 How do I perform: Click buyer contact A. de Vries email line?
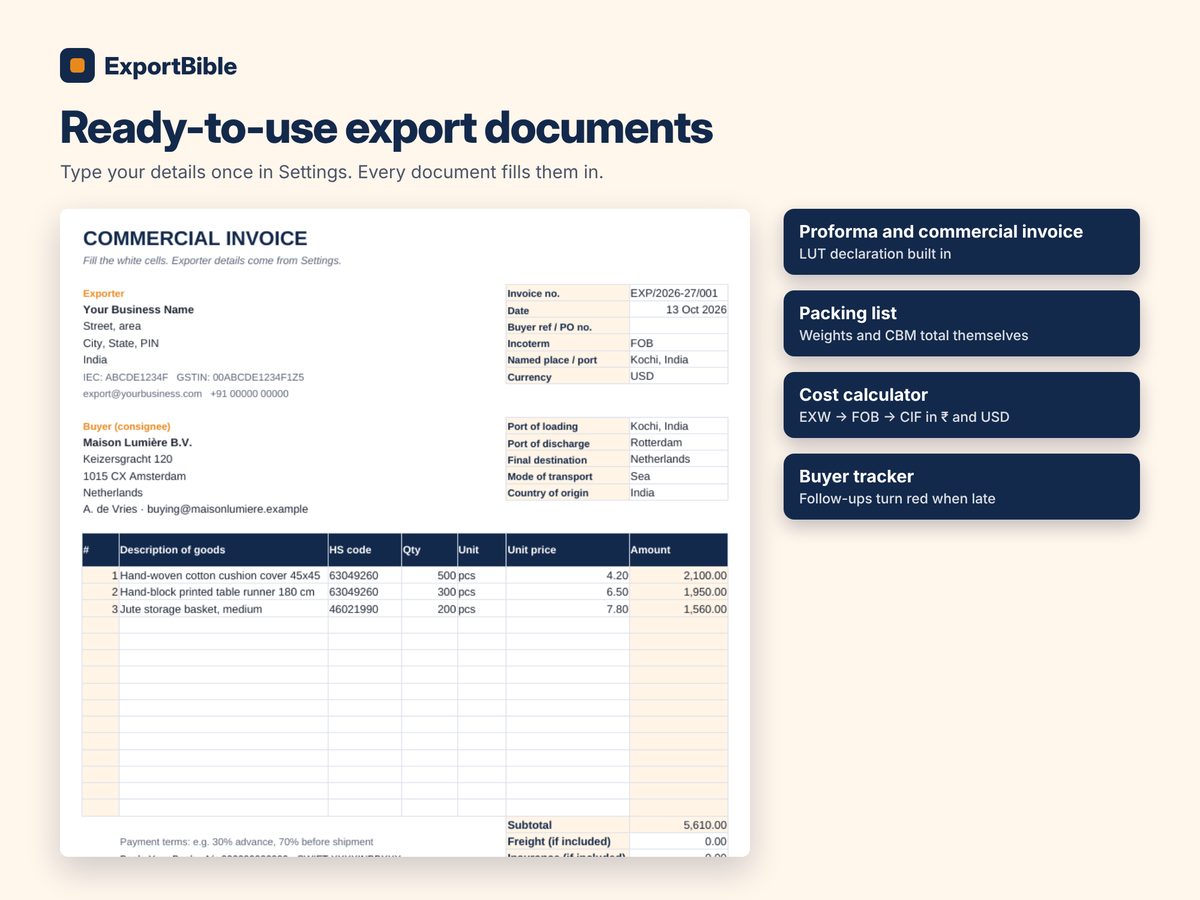(195, 509)
